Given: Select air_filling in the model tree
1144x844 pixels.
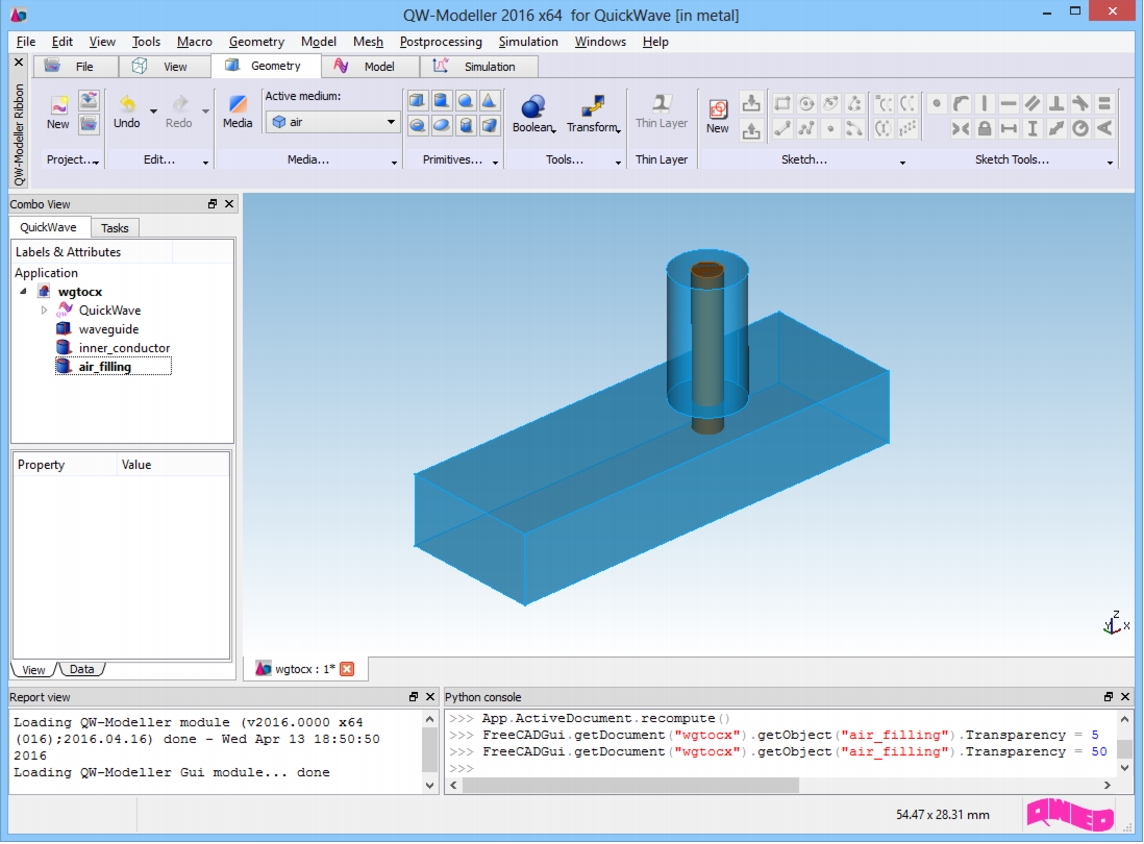Looking at the screenshot, I should coord(105,366).
